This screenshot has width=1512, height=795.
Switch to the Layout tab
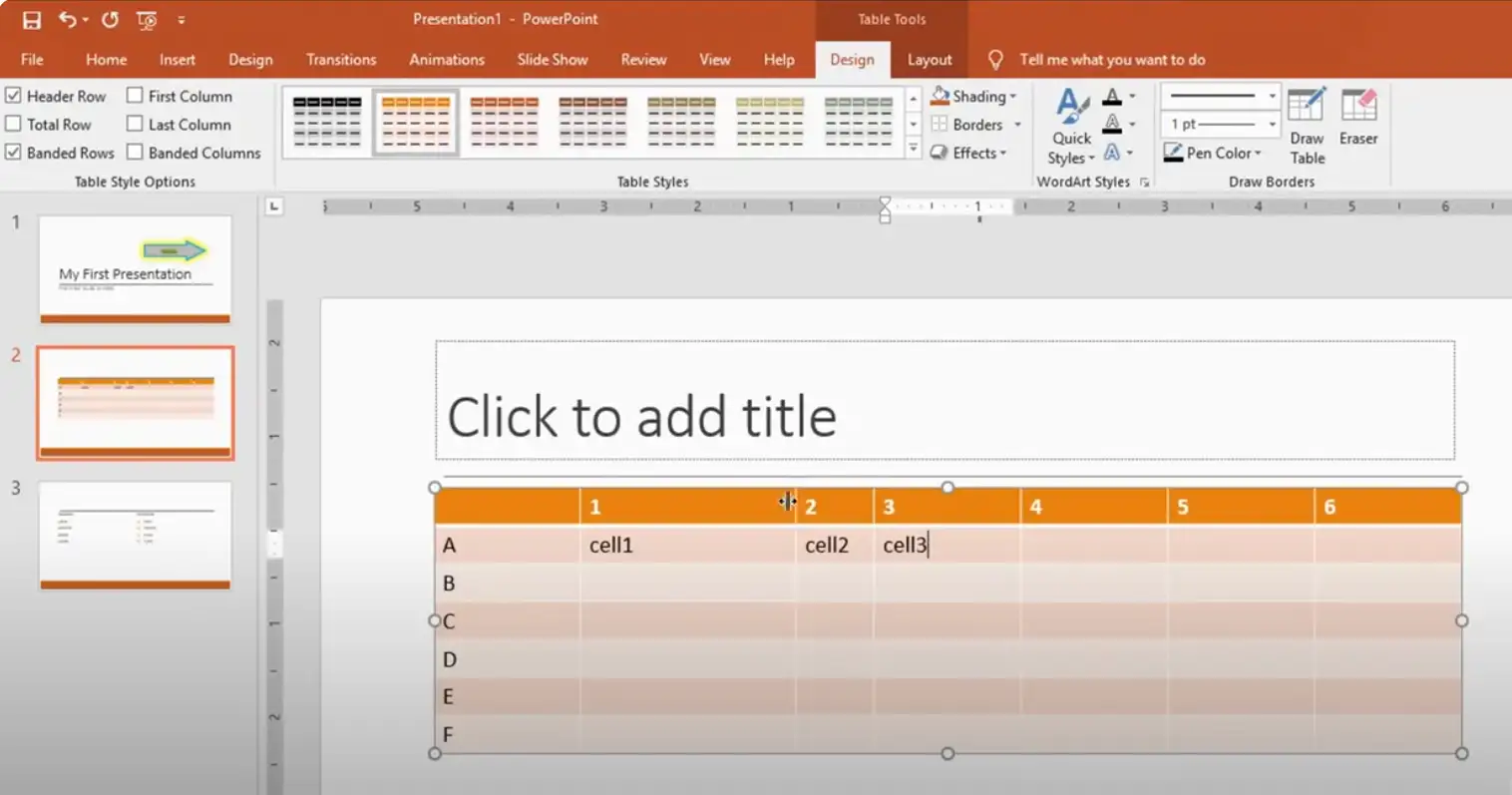tap(929, 60)
